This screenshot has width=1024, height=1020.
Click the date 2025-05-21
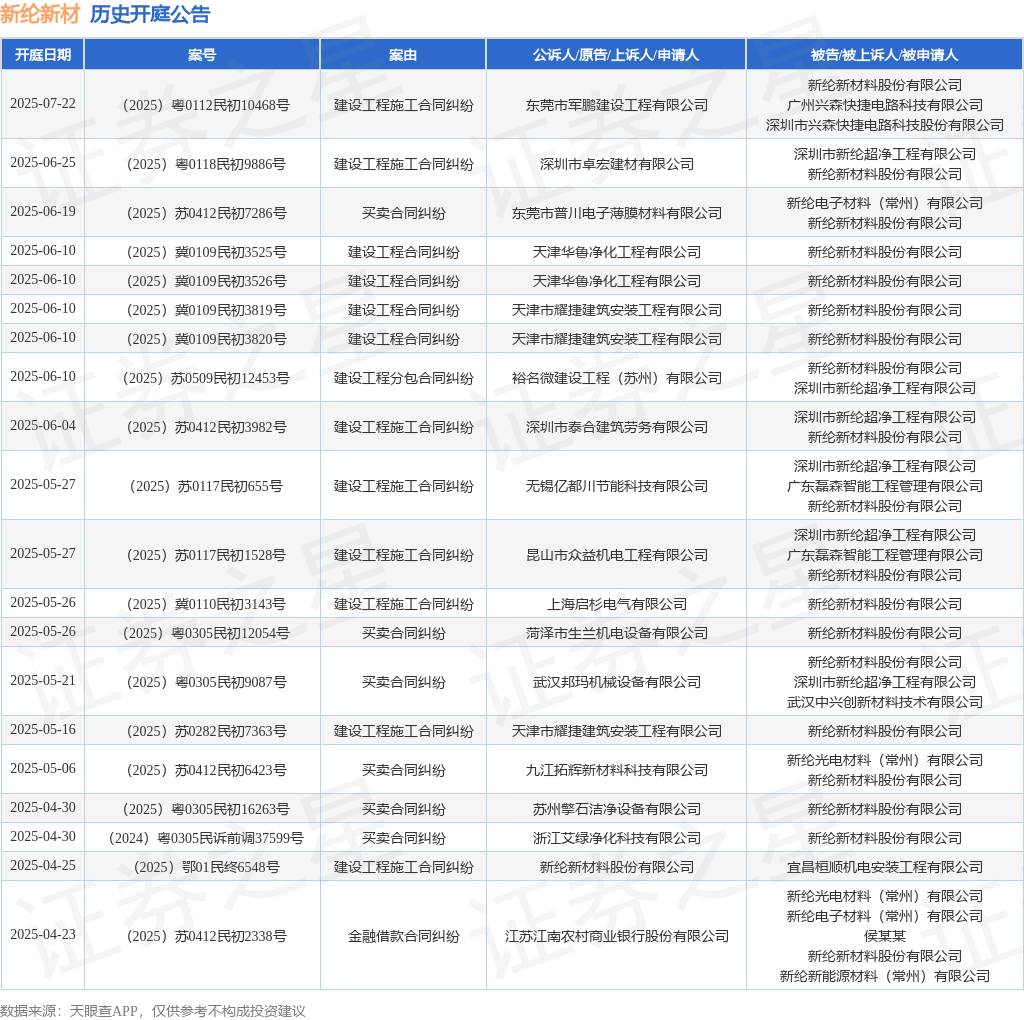pyautogui.click(x=43, y=680)
